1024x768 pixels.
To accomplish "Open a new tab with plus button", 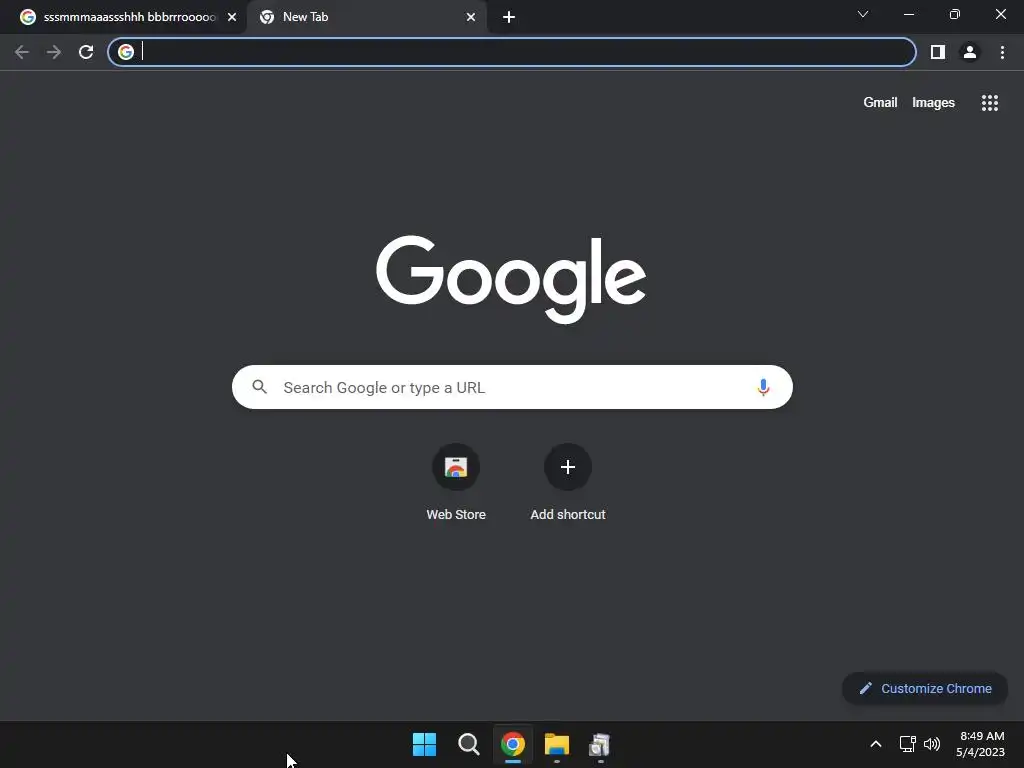I will (509, 17).
